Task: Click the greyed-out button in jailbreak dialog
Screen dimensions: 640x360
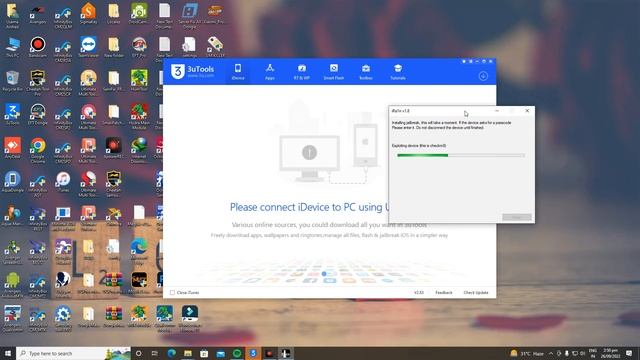Action: click(x=517, y=217)
